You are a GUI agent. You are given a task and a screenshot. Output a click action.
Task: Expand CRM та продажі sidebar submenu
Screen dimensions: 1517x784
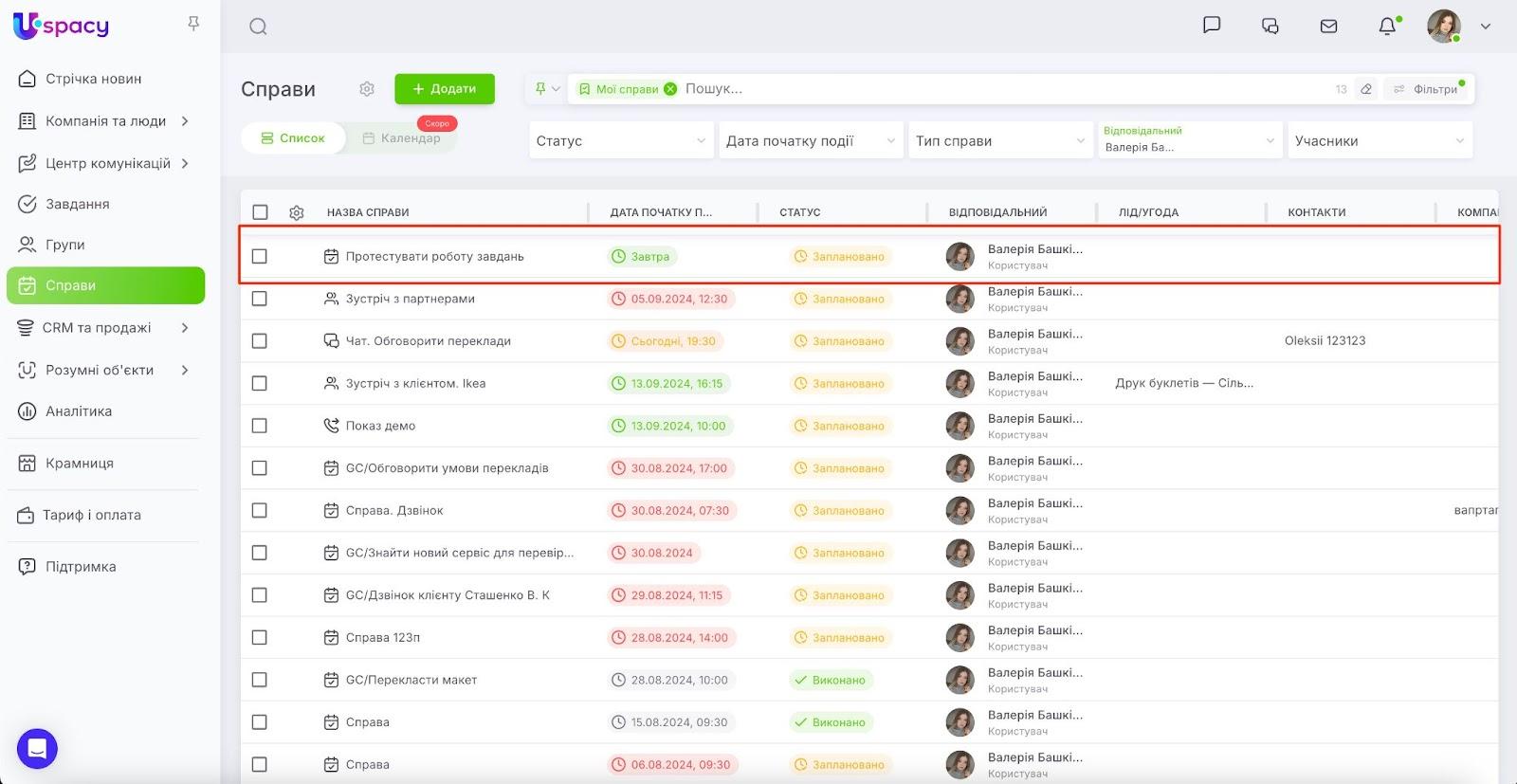click(185, 328)
